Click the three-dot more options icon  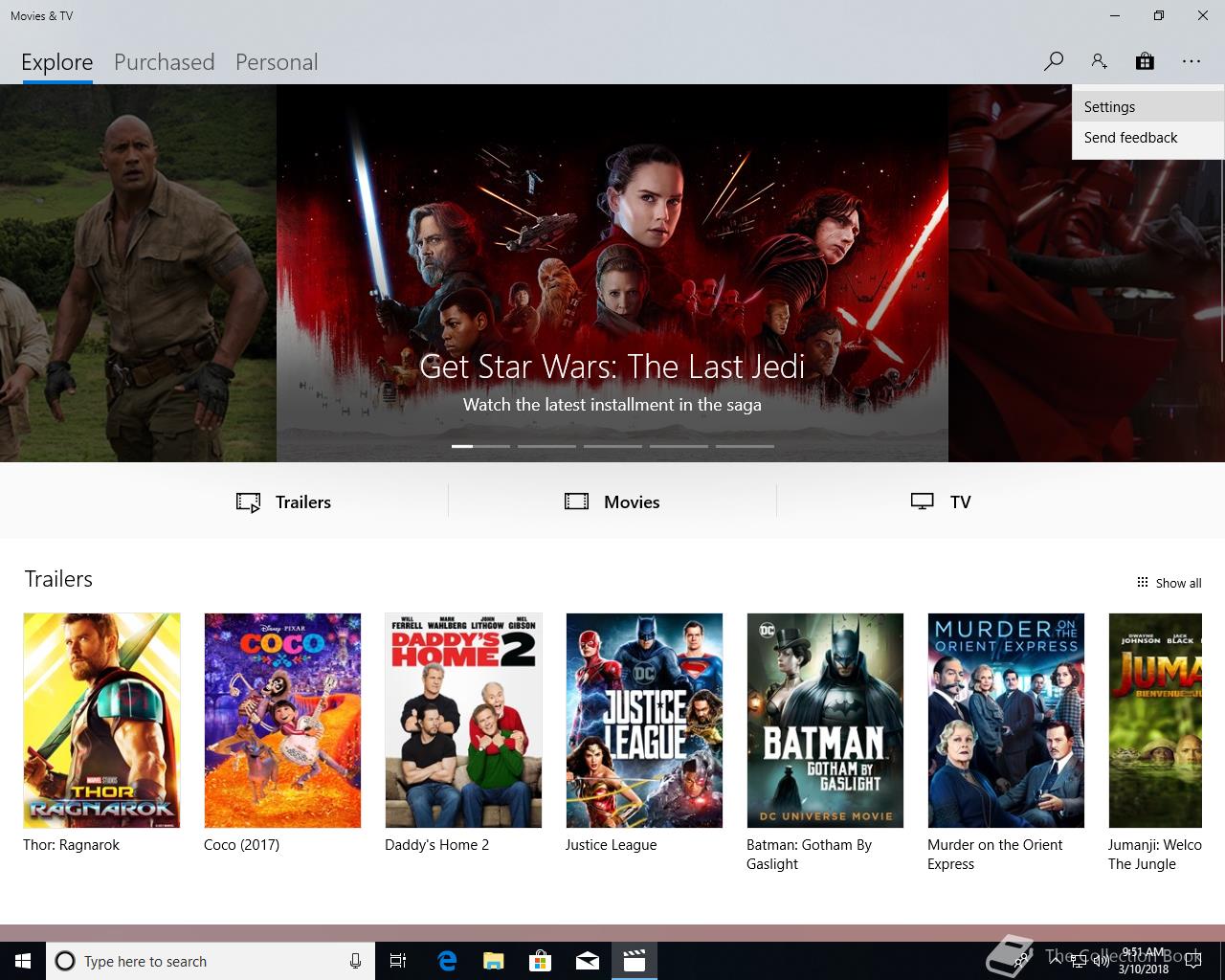click(x=1191, y=61)
